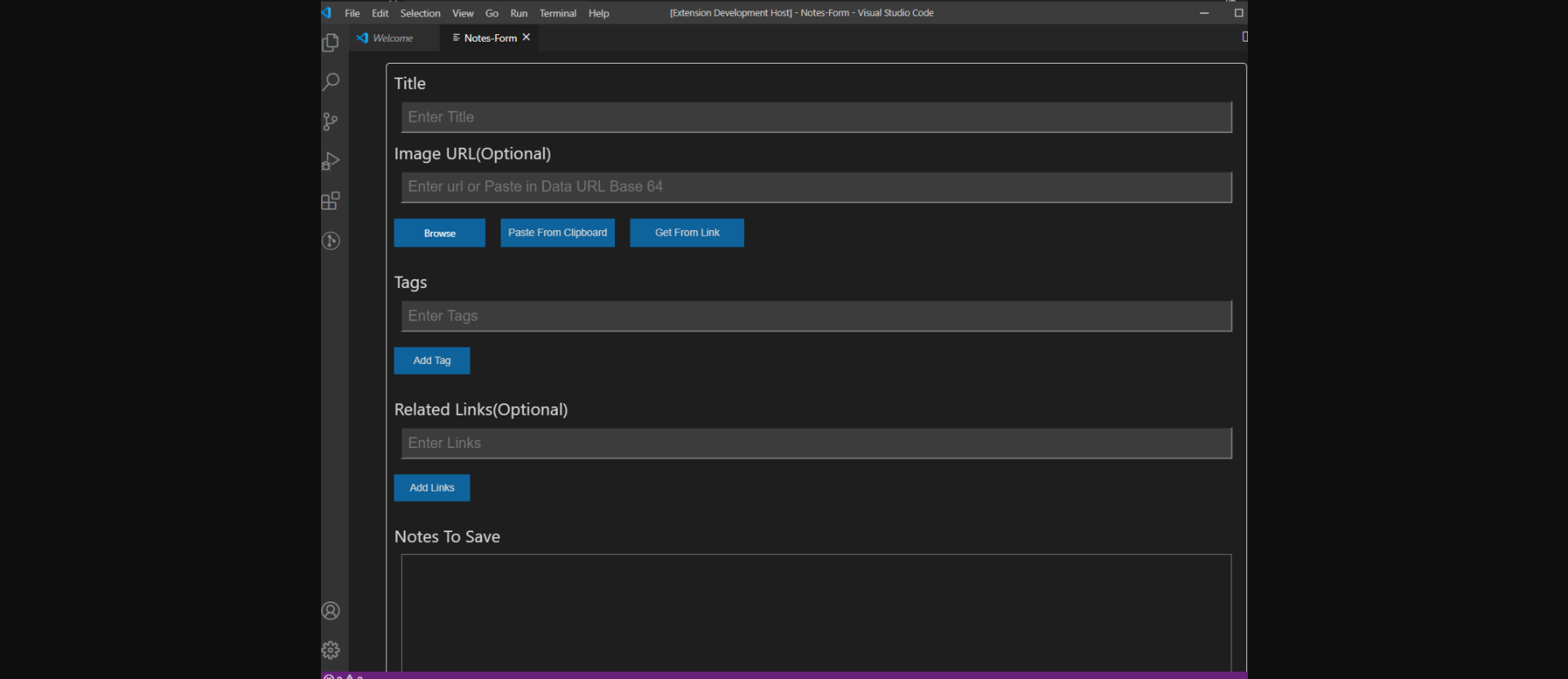Click the Add Links button
Viewport: 1568px width, 679px height.
point(432,488)
